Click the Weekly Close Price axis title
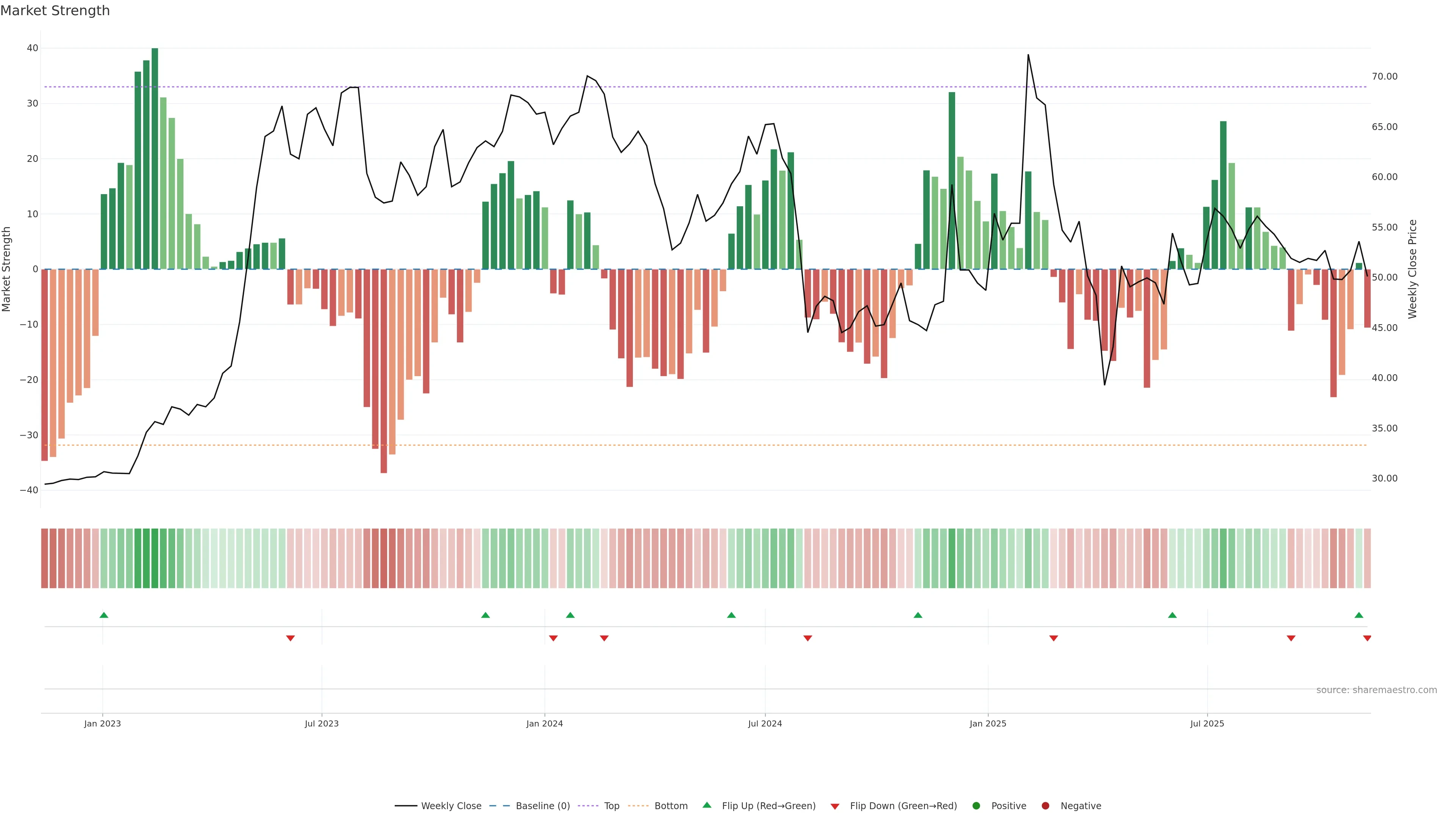The height and width of the screenshot is (819, 1456). click(1412, 269)
